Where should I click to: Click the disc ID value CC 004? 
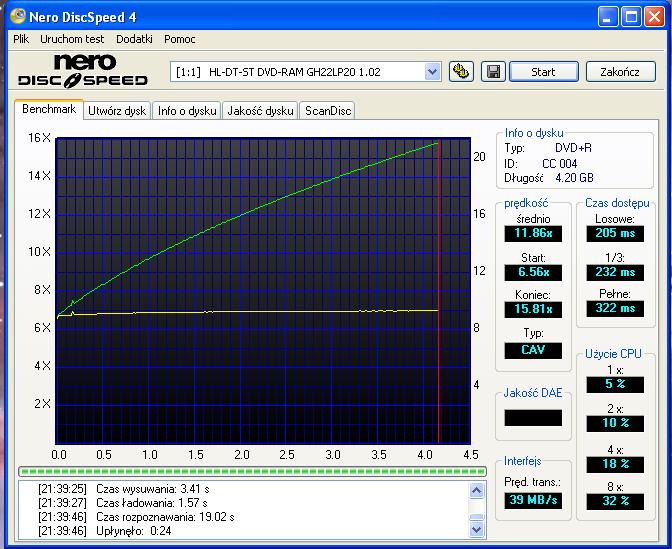coord(560,164)
